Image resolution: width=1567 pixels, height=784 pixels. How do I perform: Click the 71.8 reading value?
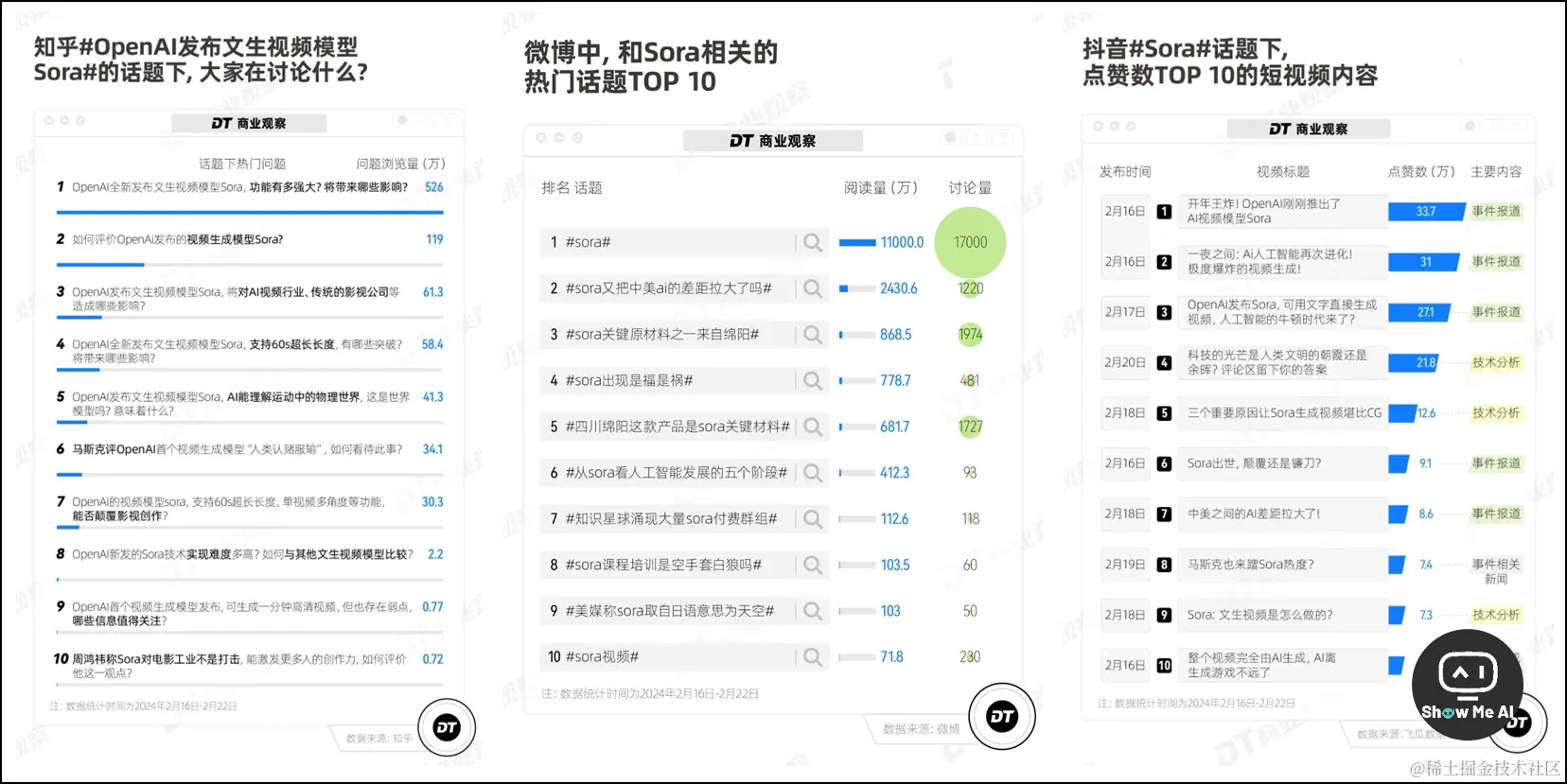tap(891, 657)
